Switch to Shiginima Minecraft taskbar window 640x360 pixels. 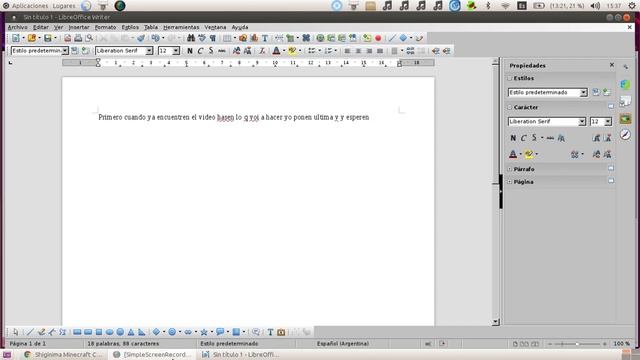pos(63,355)
